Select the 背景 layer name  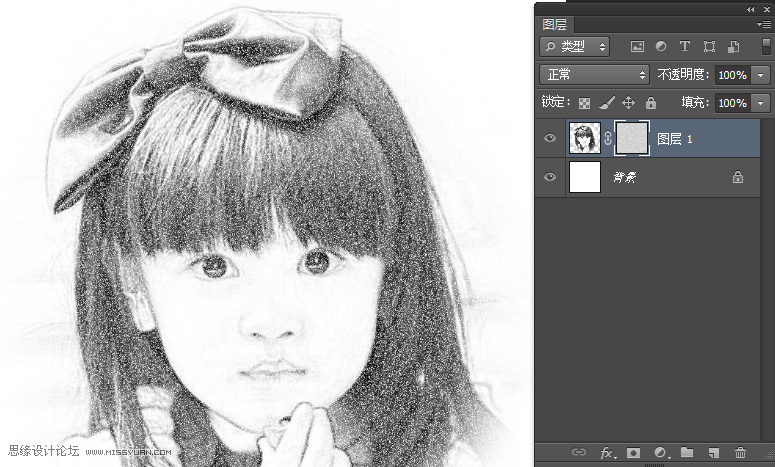pos(625,177)
